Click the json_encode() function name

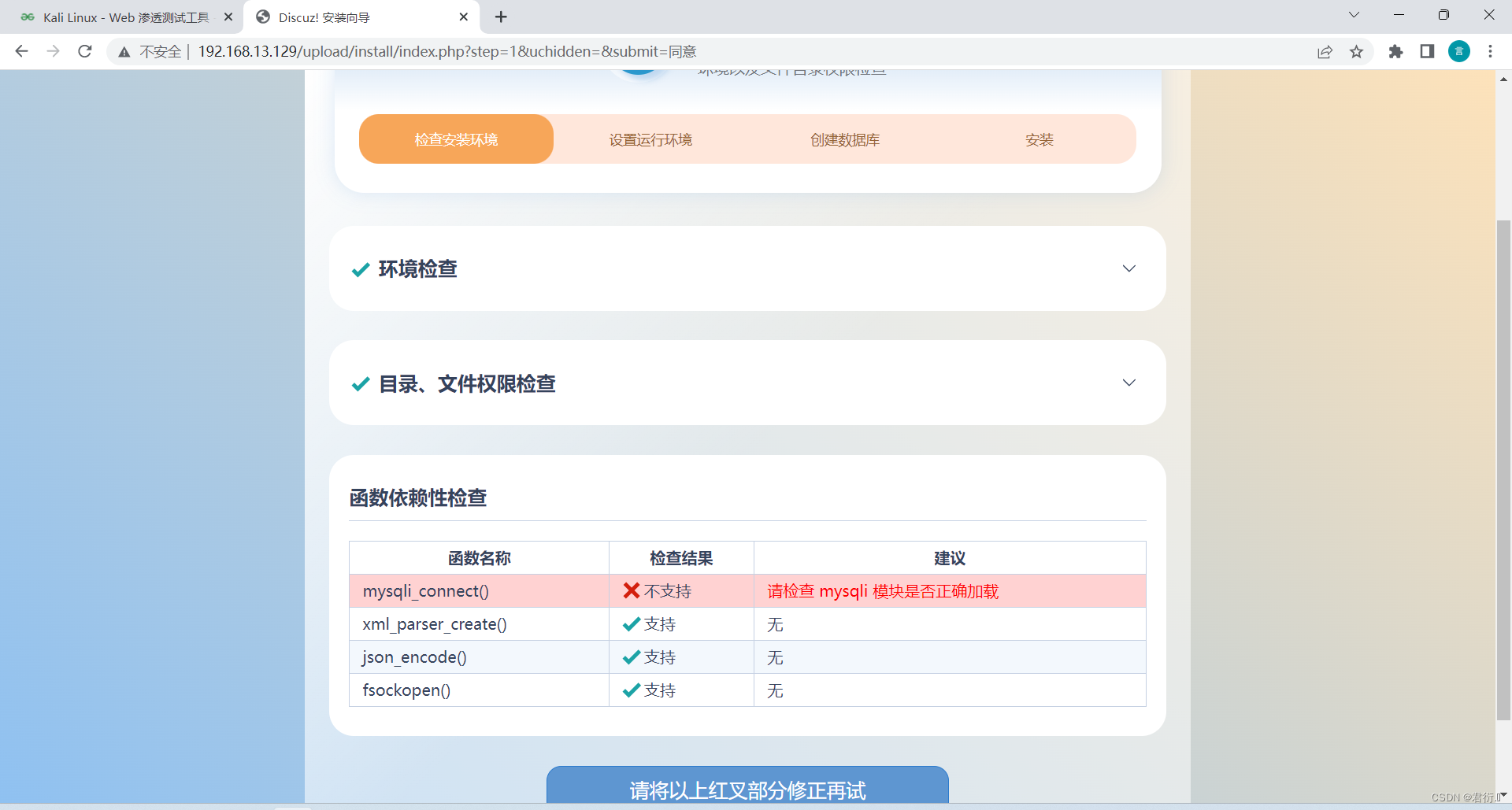point(414,657)
